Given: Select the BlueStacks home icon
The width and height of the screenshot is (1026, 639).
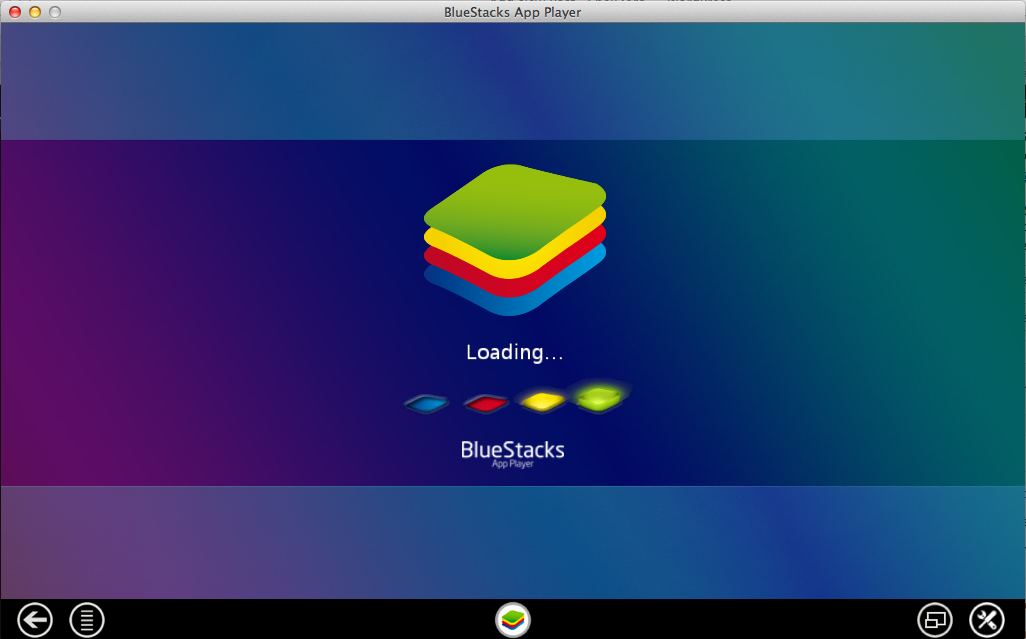Looking at the screenshot, I should point(513,620).
